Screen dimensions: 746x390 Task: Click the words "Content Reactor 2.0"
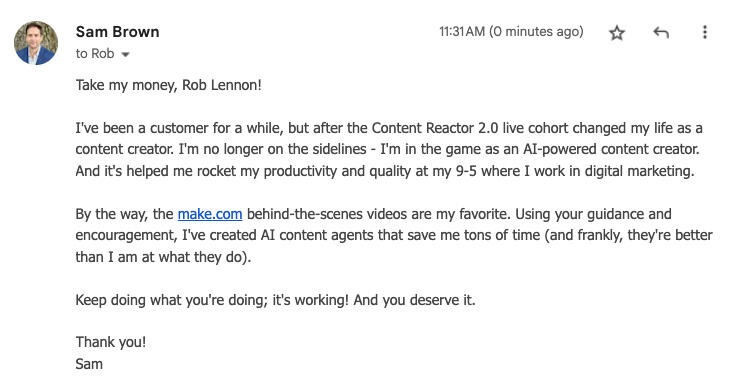pos(435,128)
